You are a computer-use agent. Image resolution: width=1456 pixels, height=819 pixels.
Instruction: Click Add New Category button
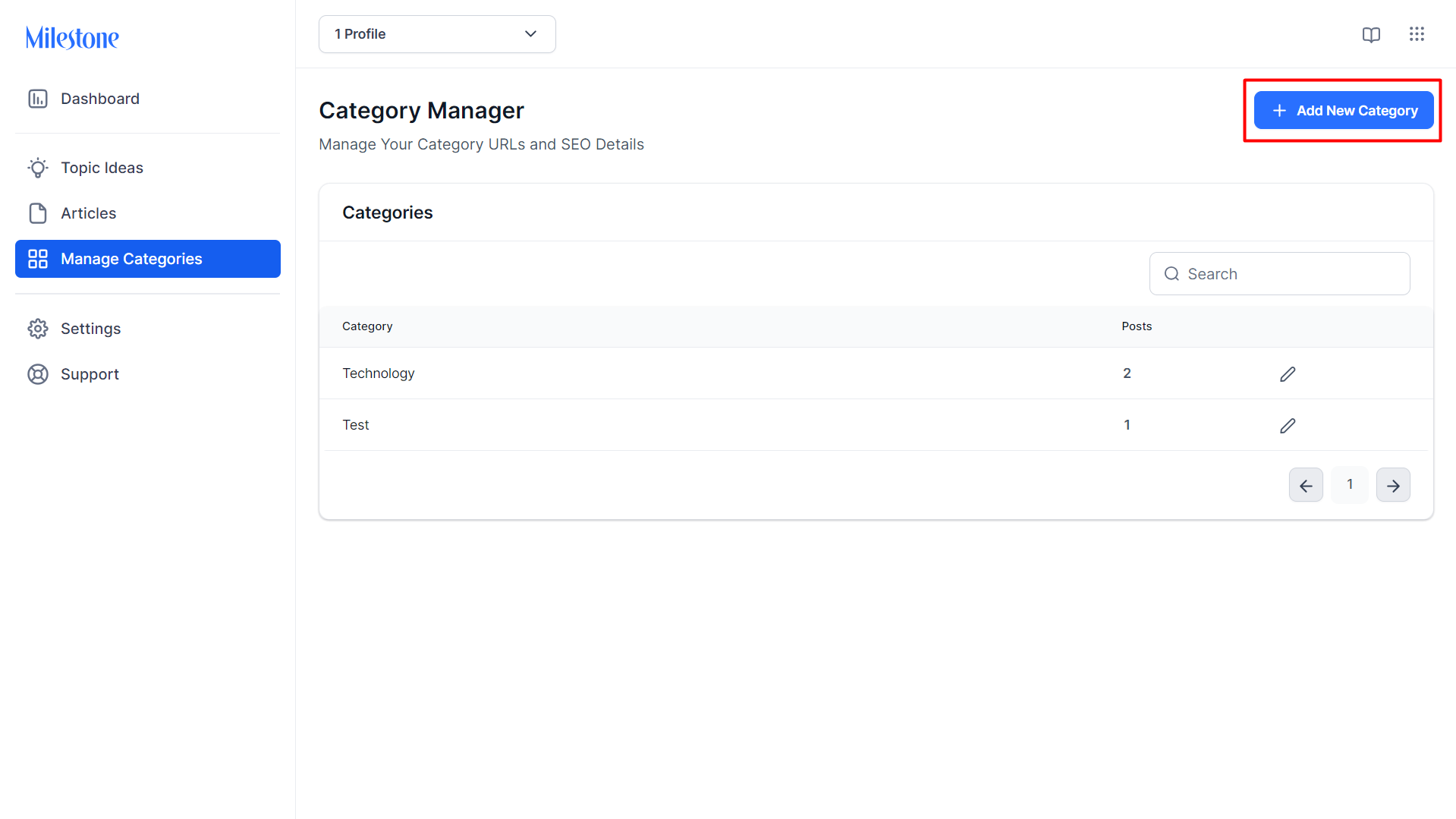[1344, 111]
